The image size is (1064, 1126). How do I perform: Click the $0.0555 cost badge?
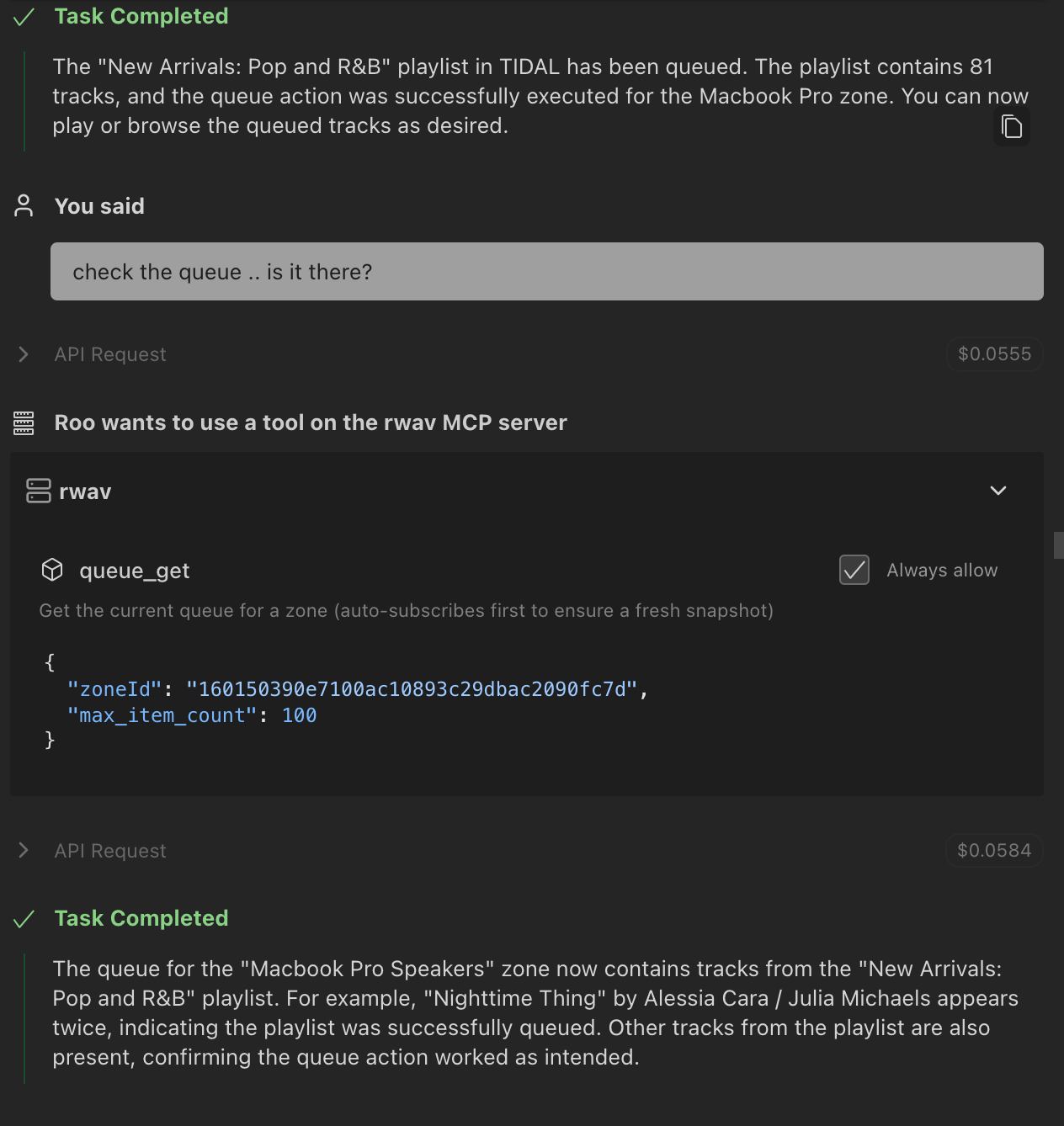pyautogui.click(x=994, y=354)
